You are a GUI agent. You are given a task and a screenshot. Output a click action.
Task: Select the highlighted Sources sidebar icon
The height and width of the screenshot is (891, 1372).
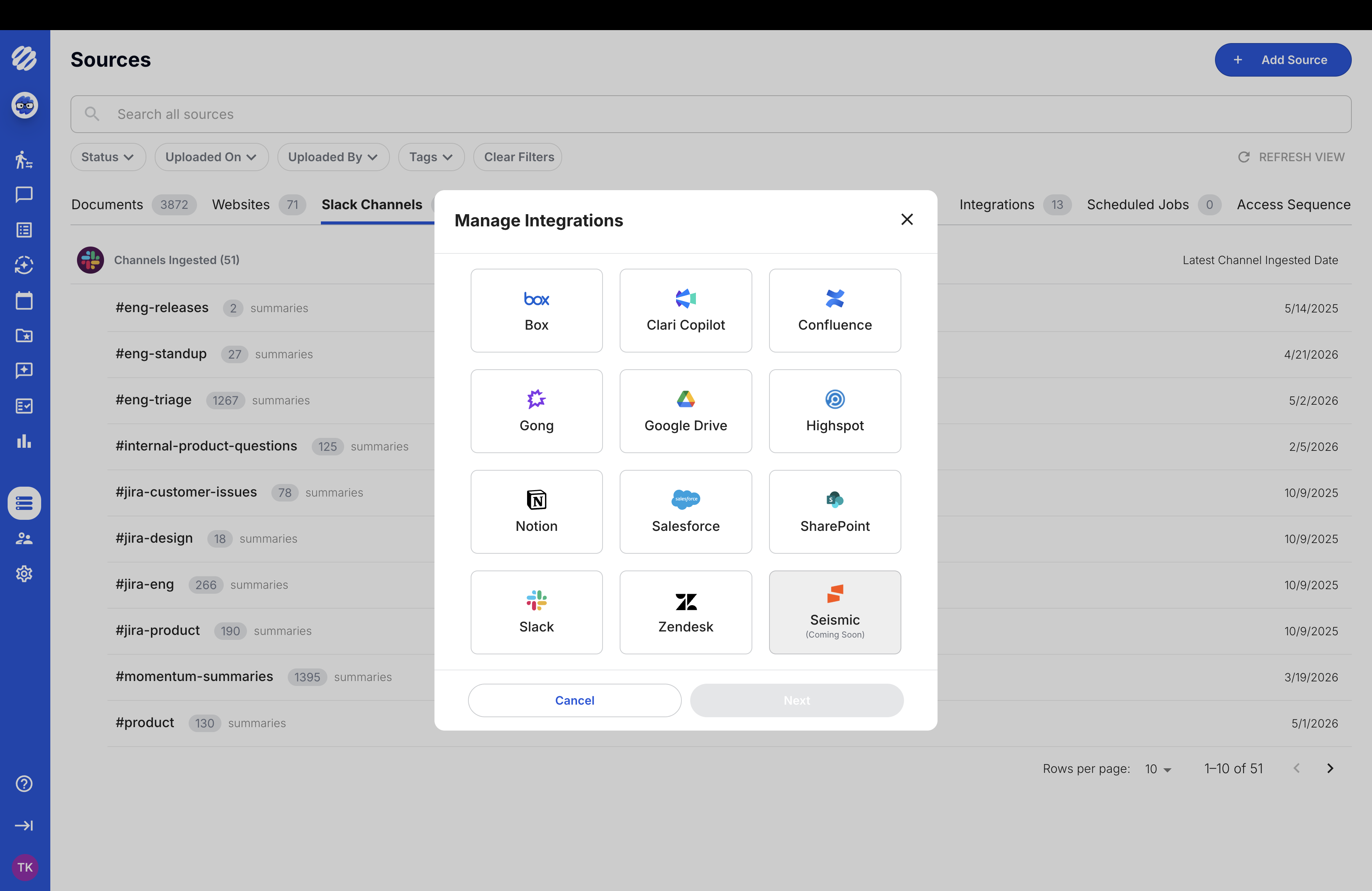[x=24, y=503]
